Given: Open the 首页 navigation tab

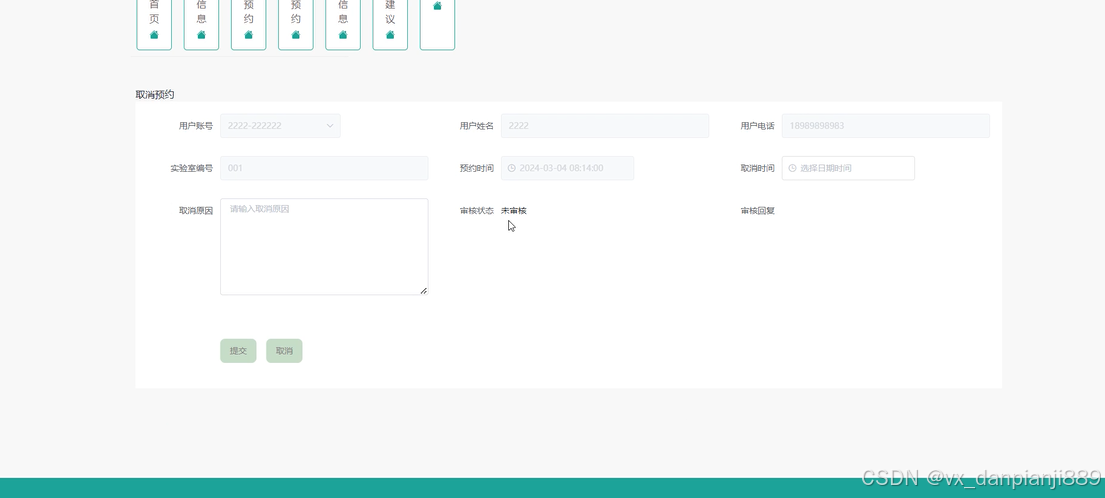Looking at the screenshot, I should tap(154, 23).
